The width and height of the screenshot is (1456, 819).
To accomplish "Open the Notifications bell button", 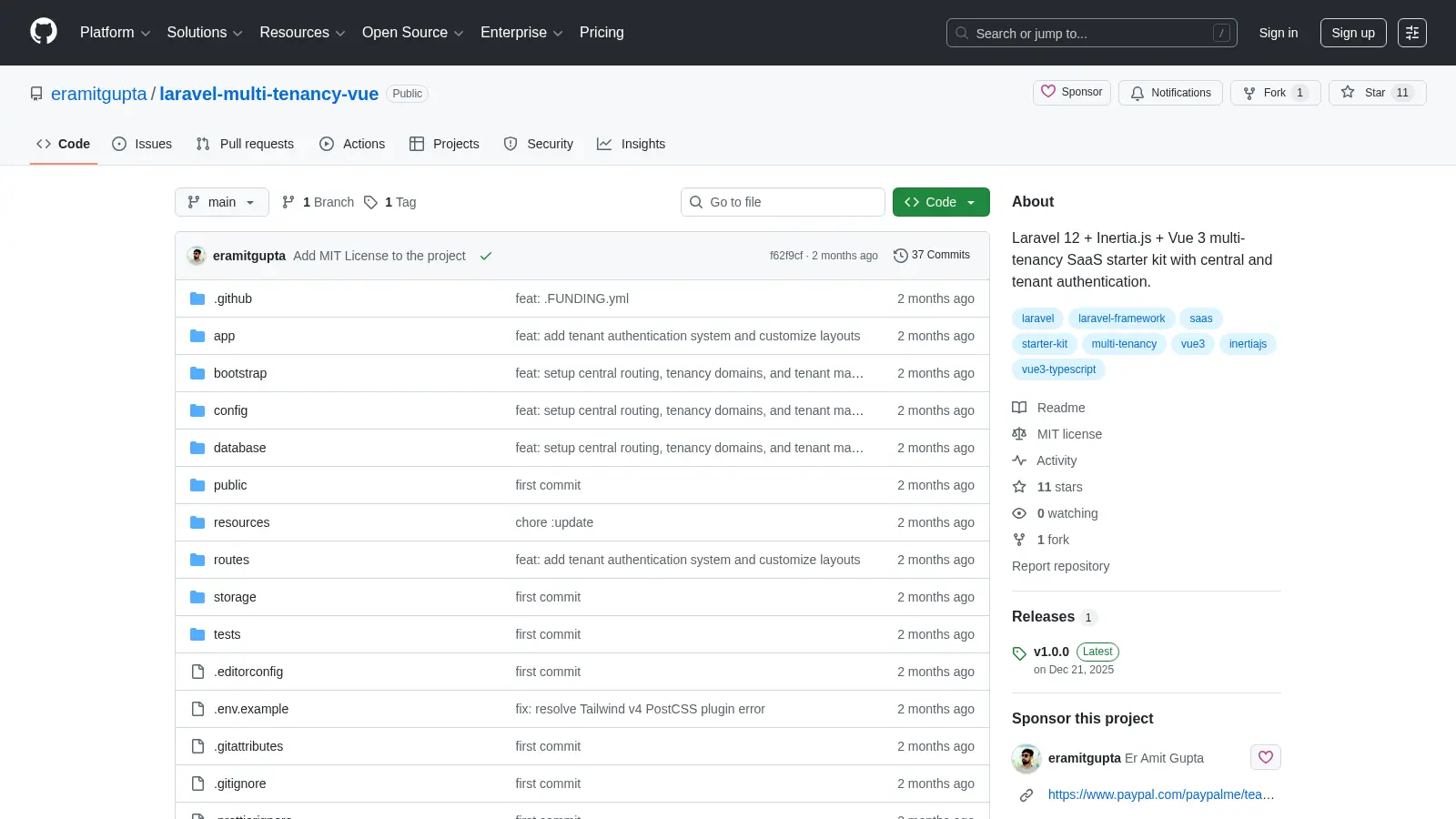I will [1170, 93].
